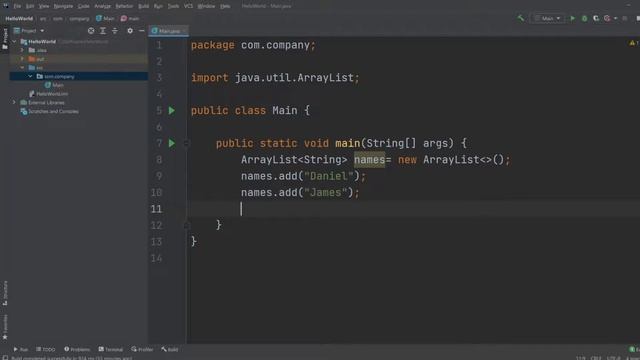Open the File menu
The image size is (640, 360).
click(17, 6)
